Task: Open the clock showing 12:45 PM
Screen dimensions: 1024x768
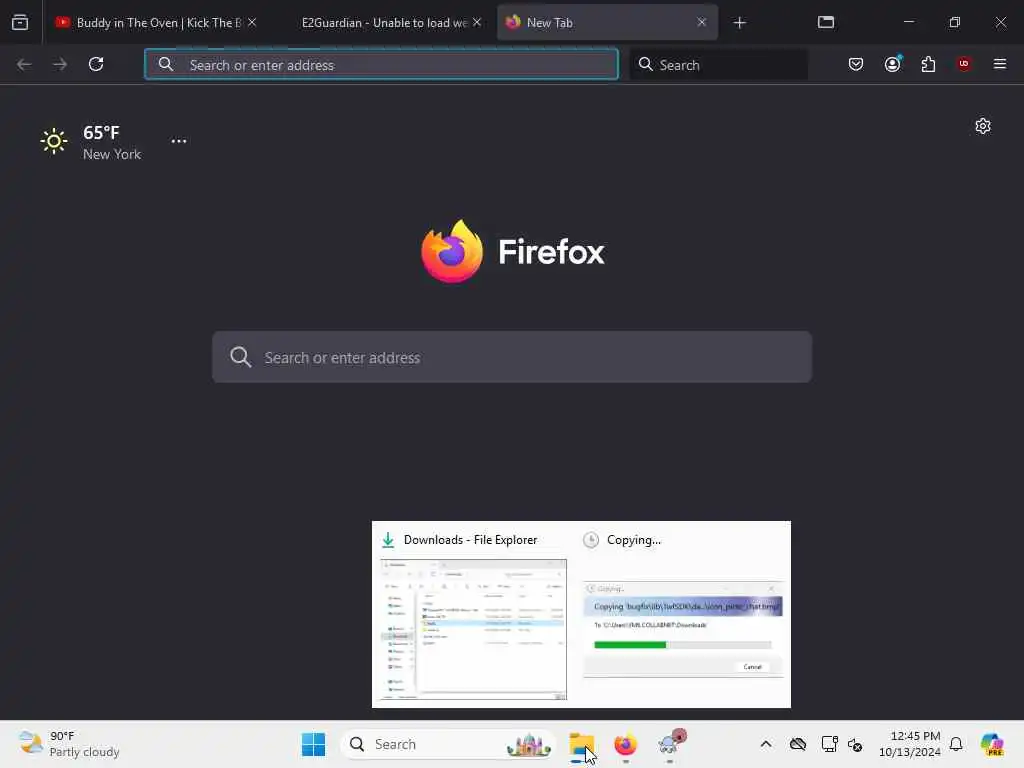Action: coord(910,744)
